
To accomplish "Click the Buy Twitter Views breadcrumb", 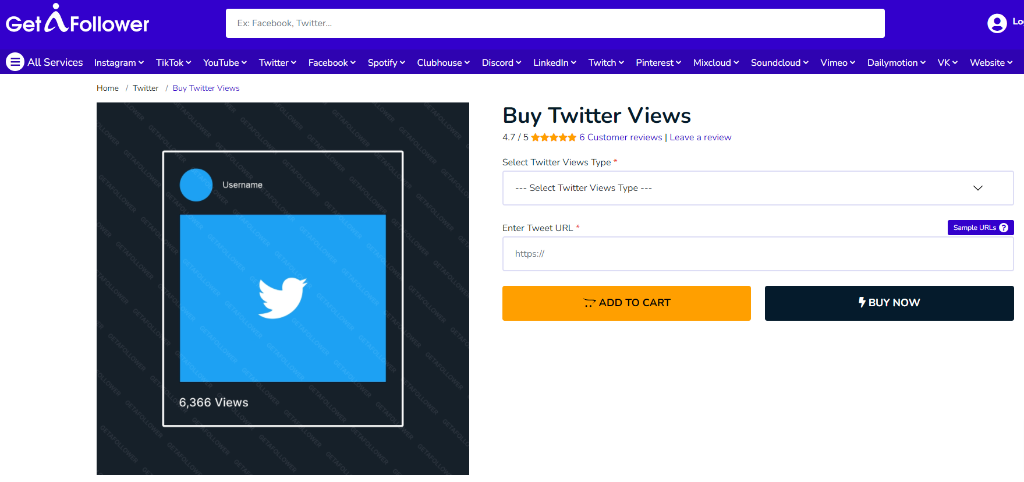I will coord(206,88).
